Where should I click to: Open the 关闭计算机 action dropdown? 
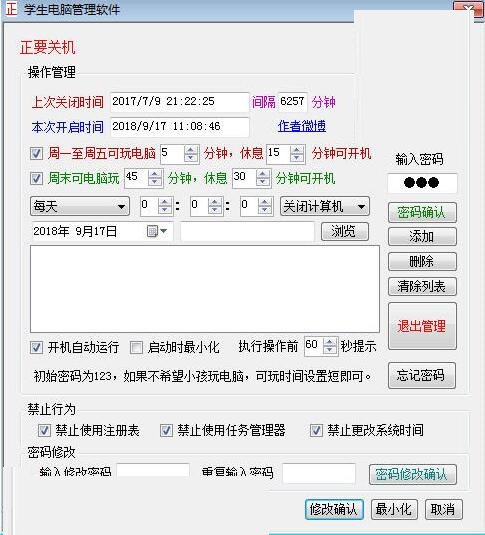click(325, 206)
